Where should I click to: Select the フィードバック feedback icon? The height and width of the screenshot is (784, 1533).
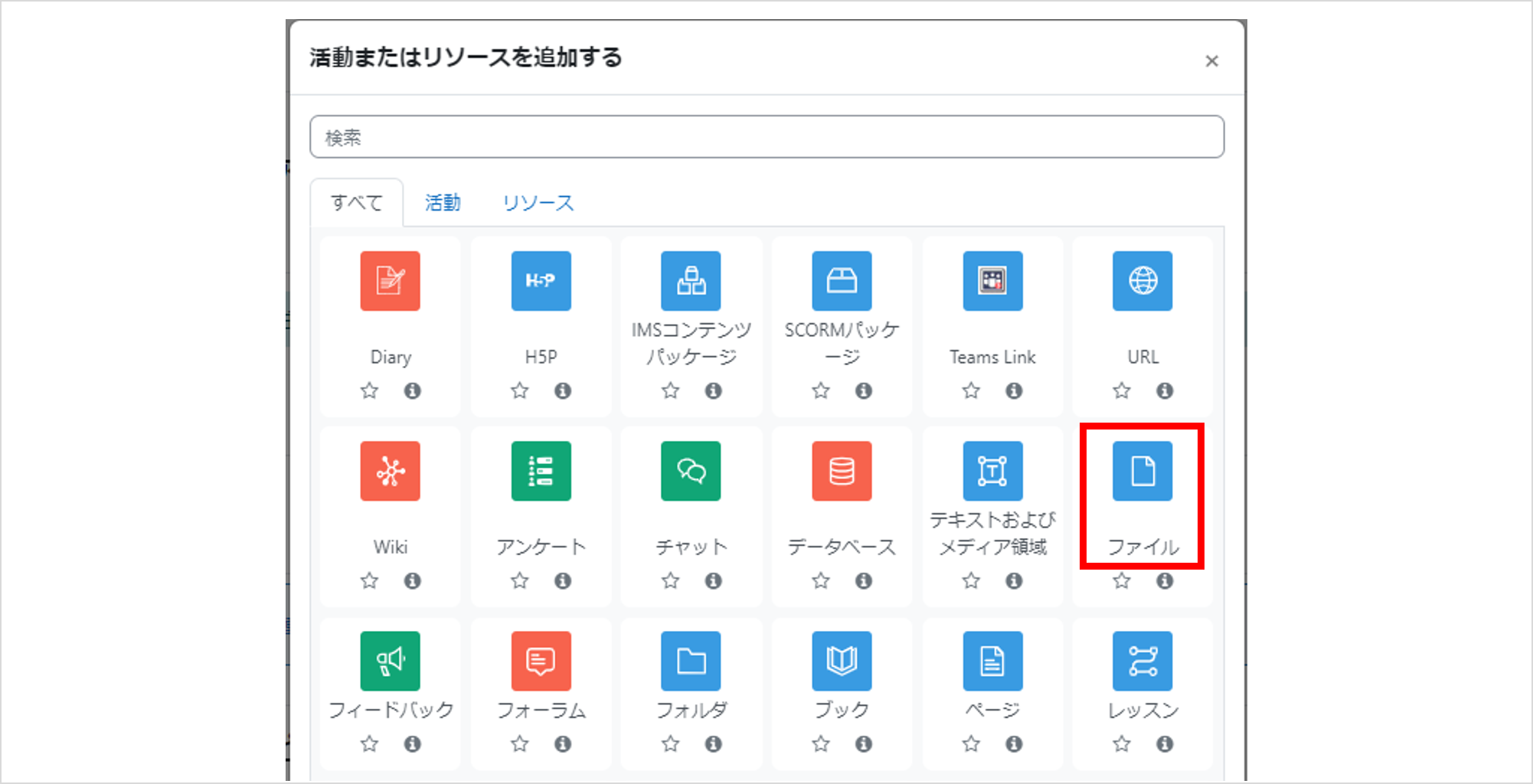pyautogui.click(x=391, y=661)
